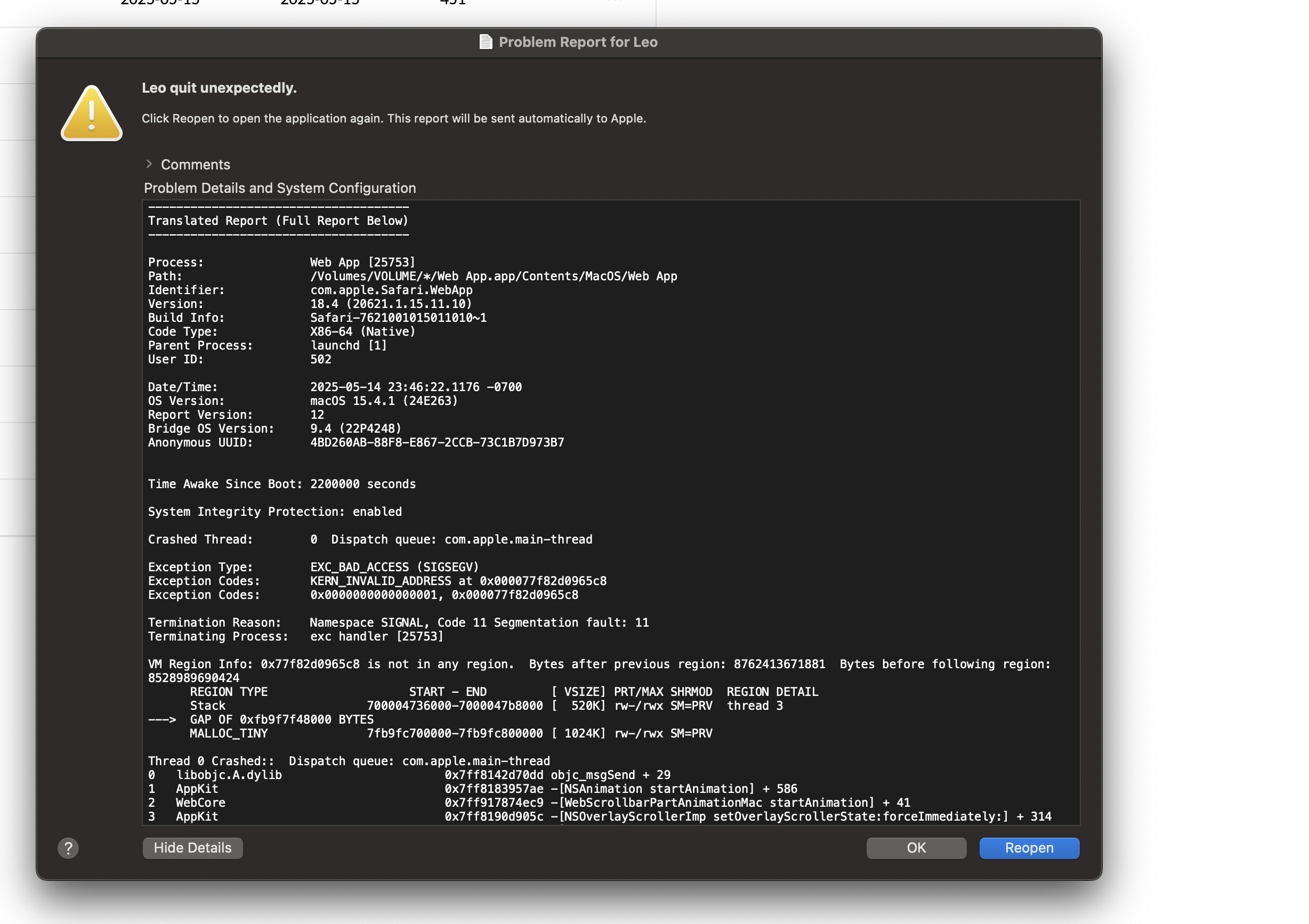The image size is (1309, 924).
Task: Click the document icon in the title bar
Action: [486, 42]
